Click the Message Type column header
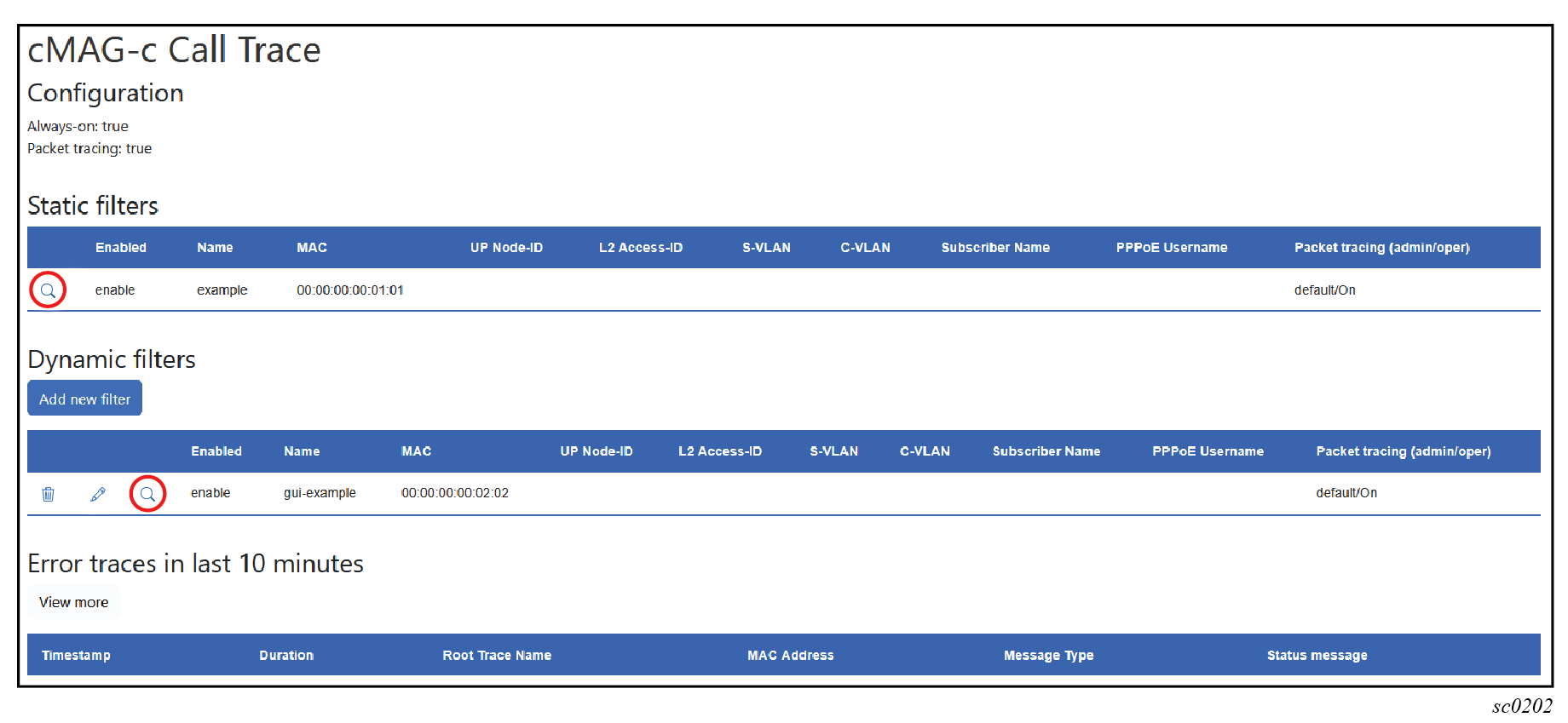1568x723 pixels. (1048, 655)
